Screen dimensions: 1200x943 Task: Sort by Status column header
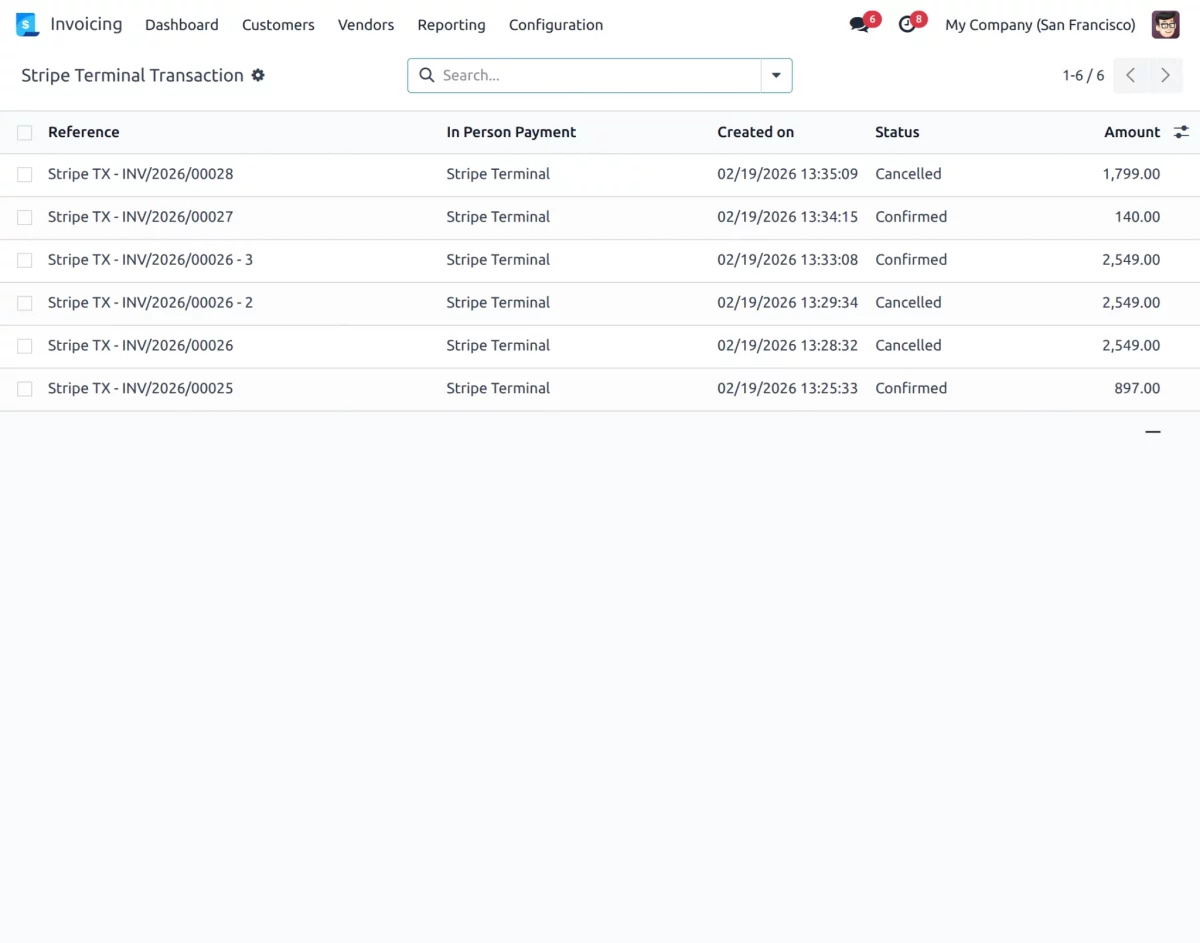[x=897, y=132]
